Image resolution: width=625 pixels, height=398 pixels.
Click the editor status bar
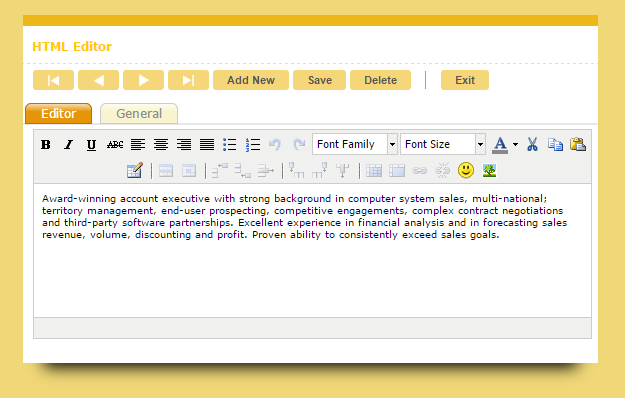coord(312,328)
